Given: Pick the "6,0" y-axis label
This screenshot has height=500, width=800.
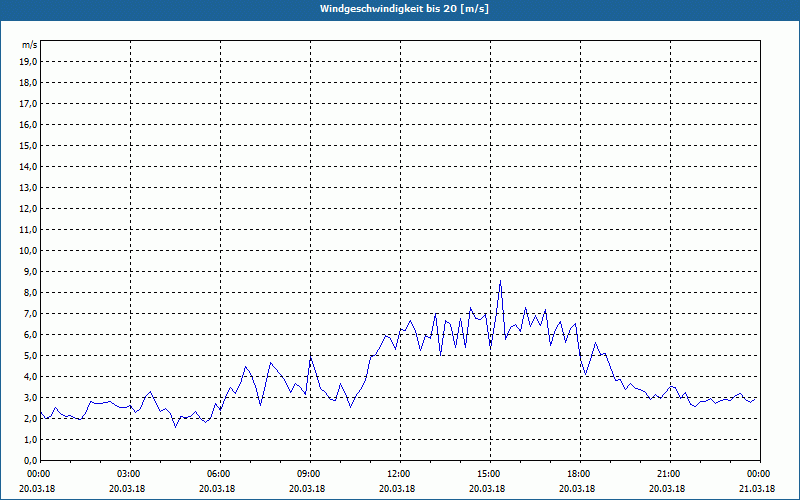Looking at the screenshot, I should pos(30,334).
